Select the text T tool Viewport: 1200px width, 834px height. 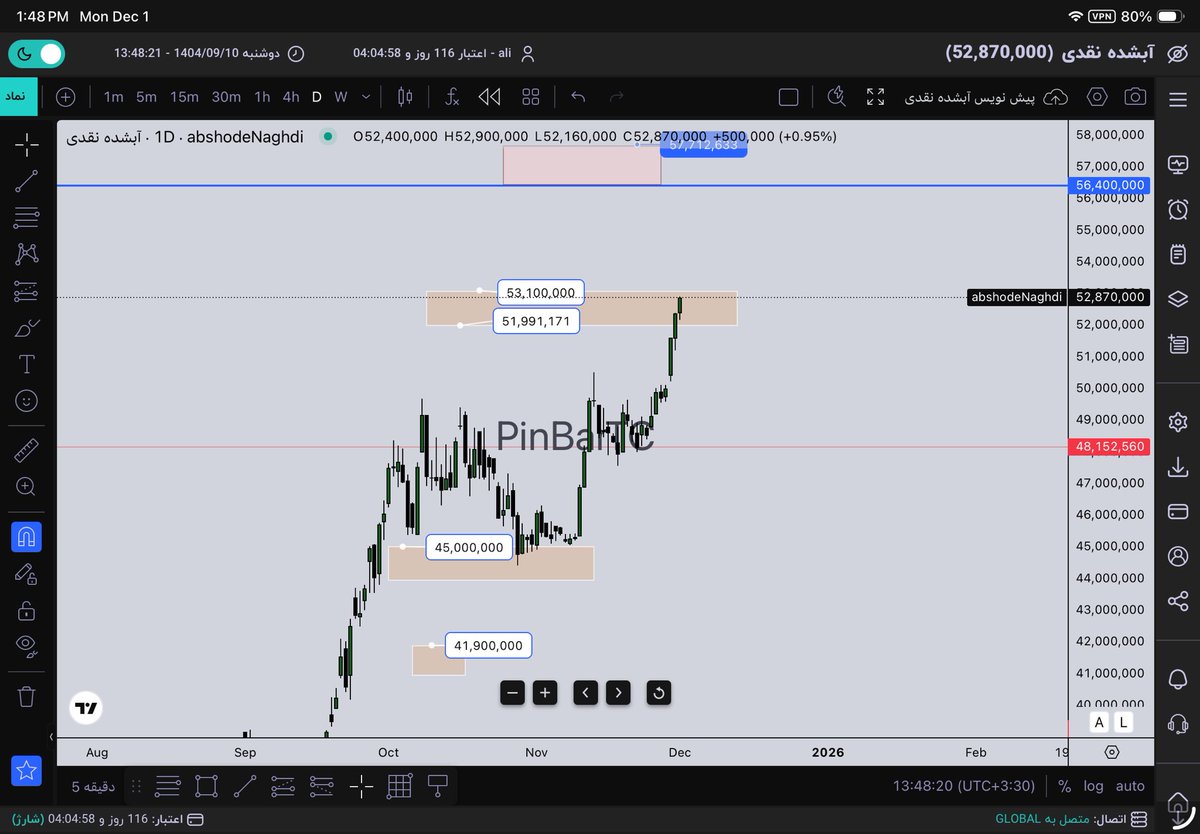[27, 364]
